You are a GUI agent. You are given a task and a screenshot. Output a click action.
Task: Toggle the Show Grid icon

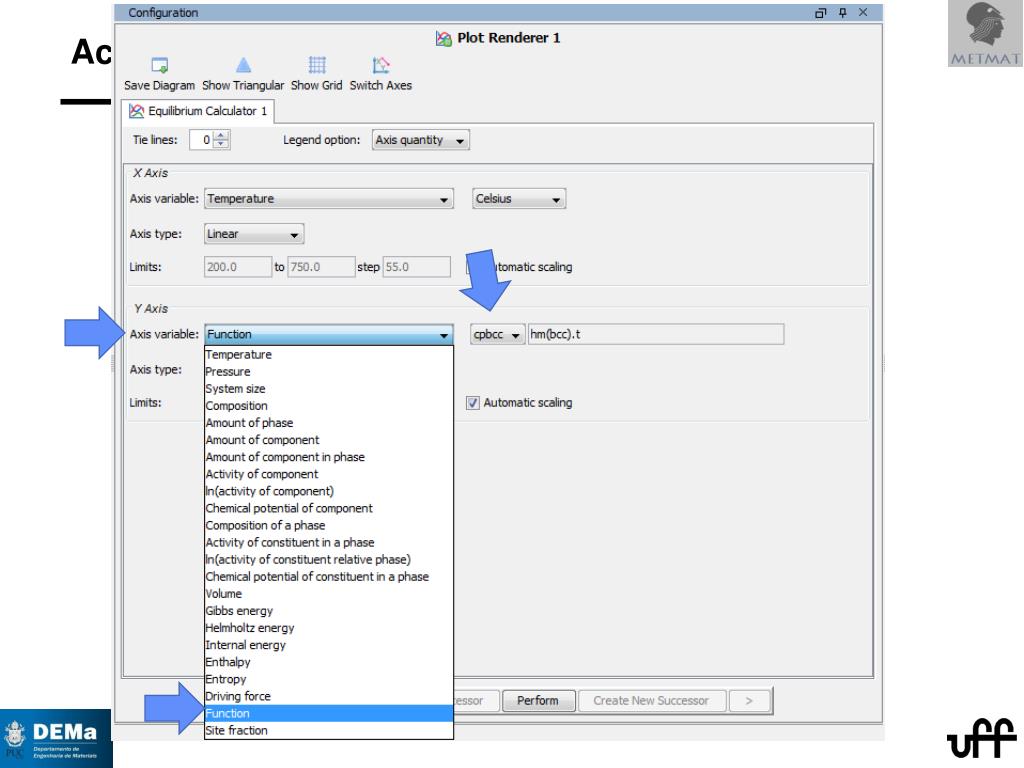click(317, 65)
